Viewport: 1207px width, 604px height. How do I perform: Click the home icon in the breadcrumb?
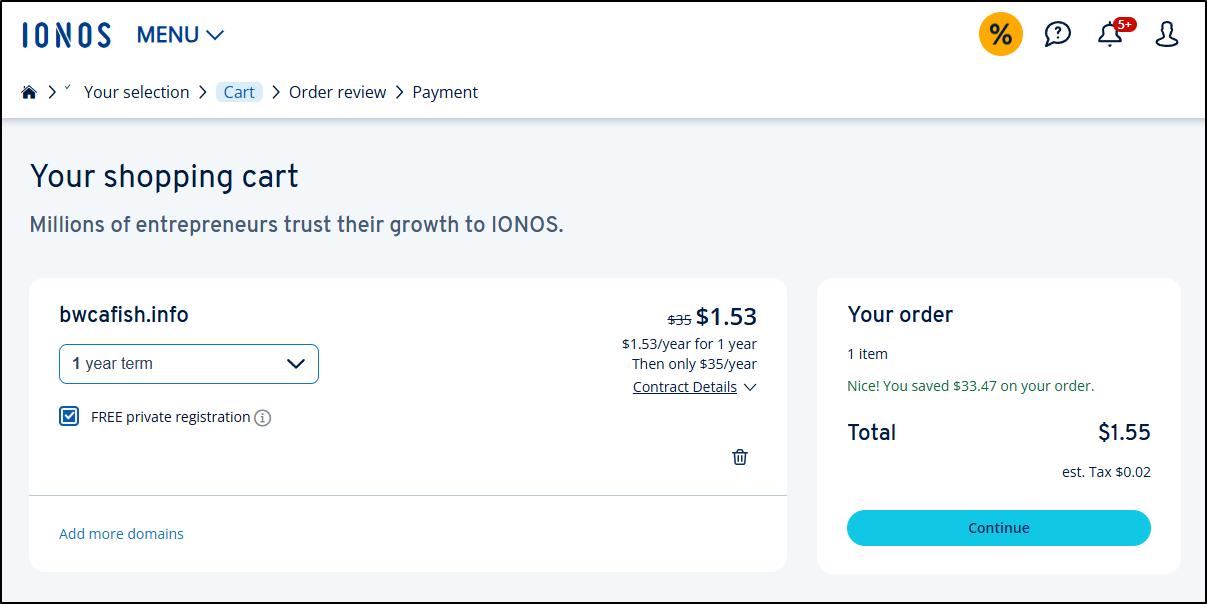[x=29, y=92]
